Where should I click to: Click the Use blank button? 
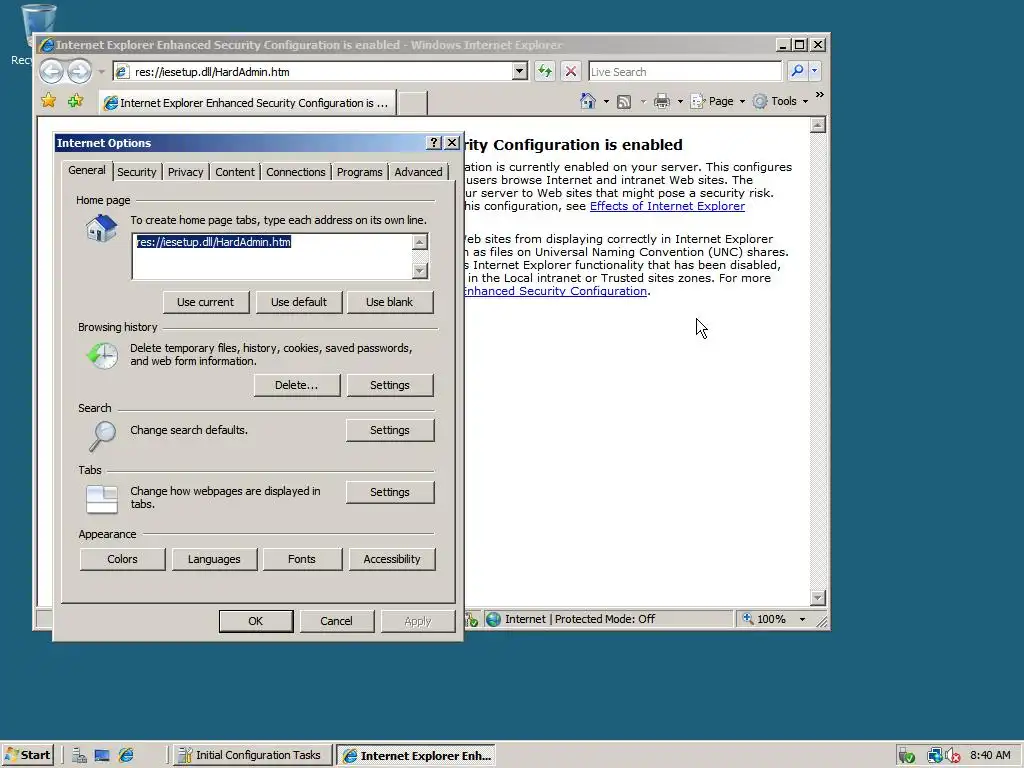click(x=390, y=302)
